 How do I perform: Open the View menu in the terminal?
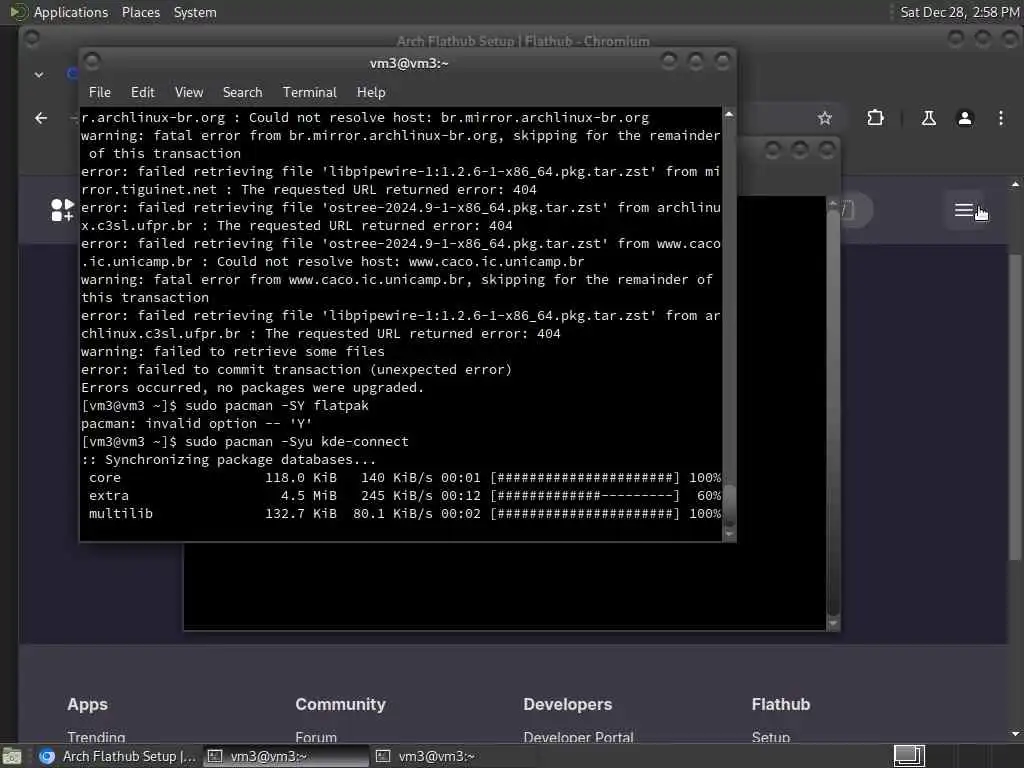pyautogui.click(x=189, y=92)
